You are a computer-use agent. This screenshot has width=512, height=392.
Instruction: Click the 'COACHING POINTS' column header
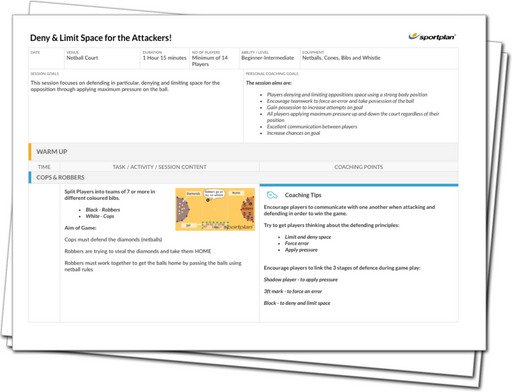pos(359,167)
